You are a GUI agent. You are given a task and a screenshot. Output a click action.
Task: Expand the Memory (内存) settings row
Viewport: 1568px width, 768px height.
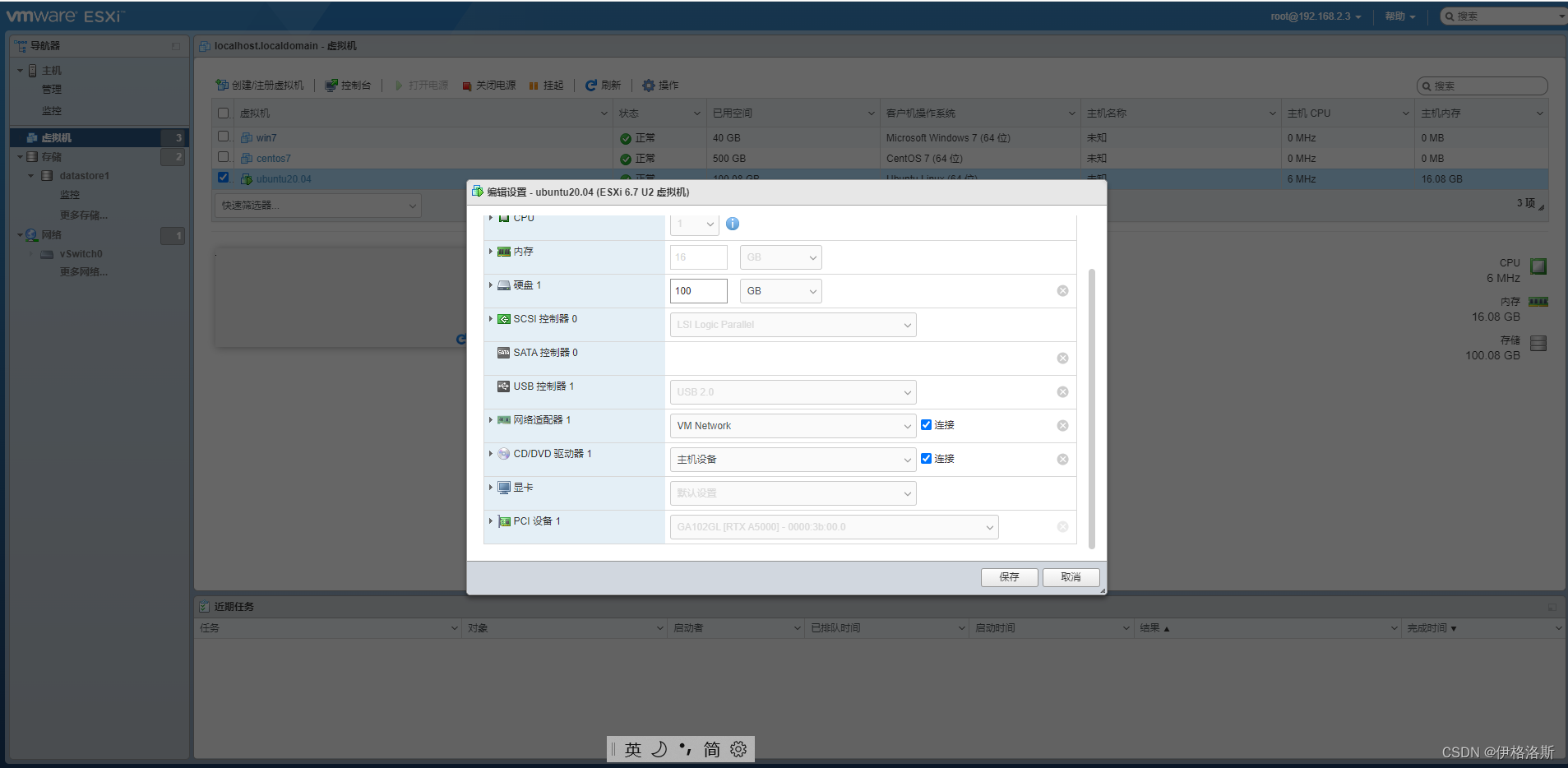pos(491,252)
